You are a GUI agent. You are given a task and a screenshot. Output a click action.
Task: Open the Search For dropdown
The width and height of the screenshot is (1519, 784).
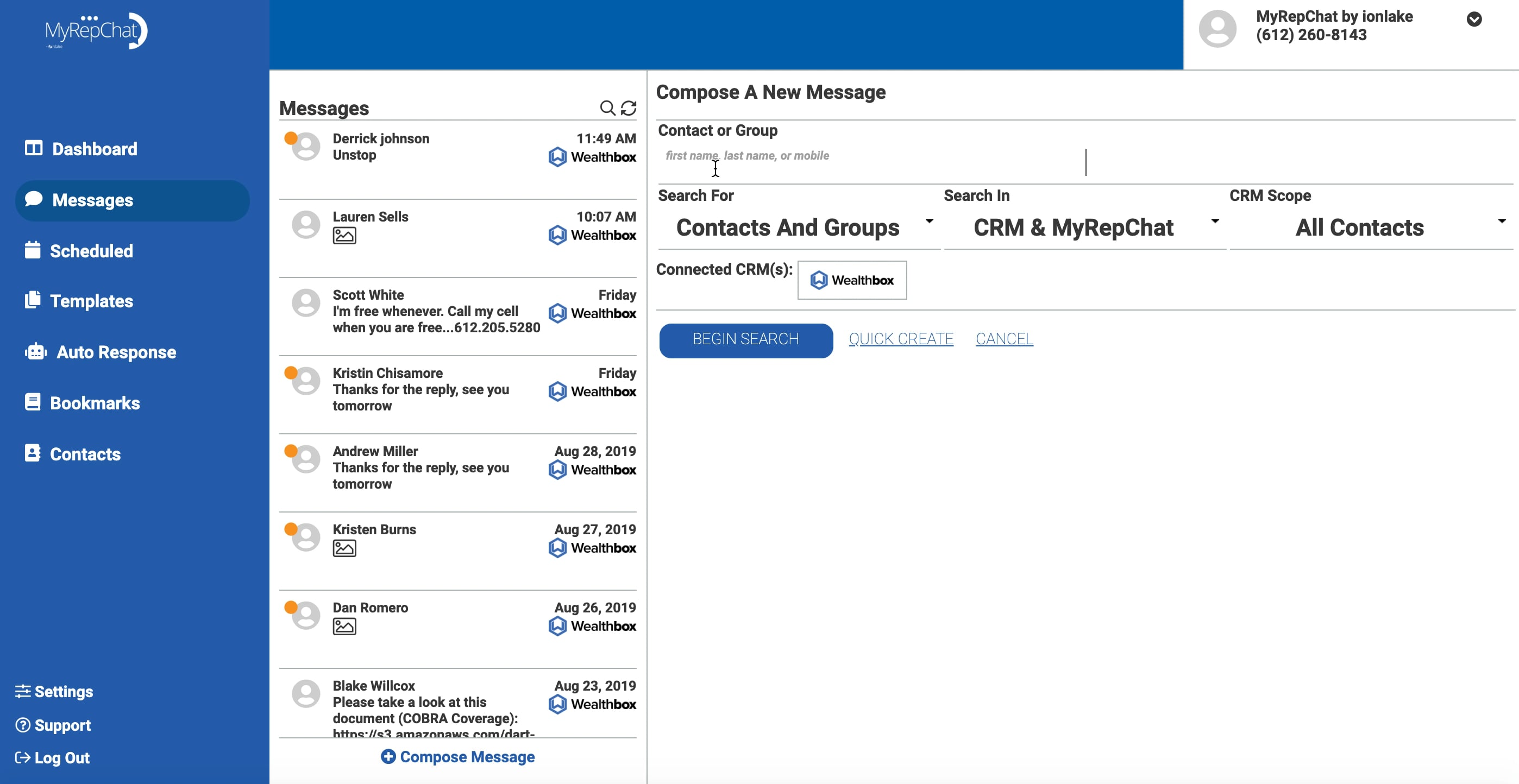click(x=799, y=227)
